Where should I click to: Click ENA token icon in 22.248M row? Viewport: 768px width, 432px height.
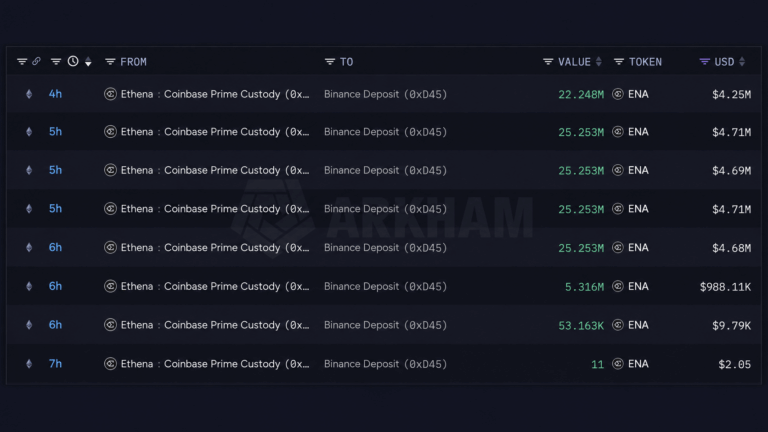pos(618,94)
